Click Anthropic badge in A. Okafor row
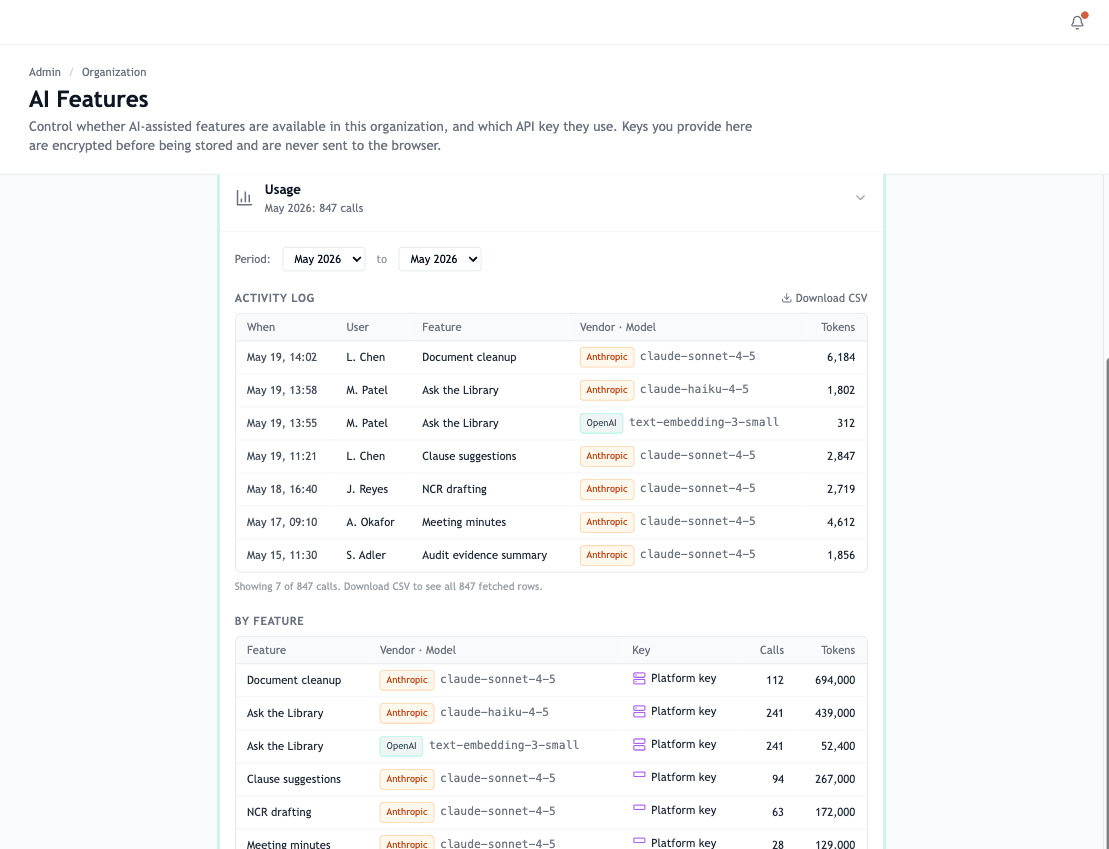Image resolution: width=1109 pixels, height=849 pixels. (x=607, y=522)
